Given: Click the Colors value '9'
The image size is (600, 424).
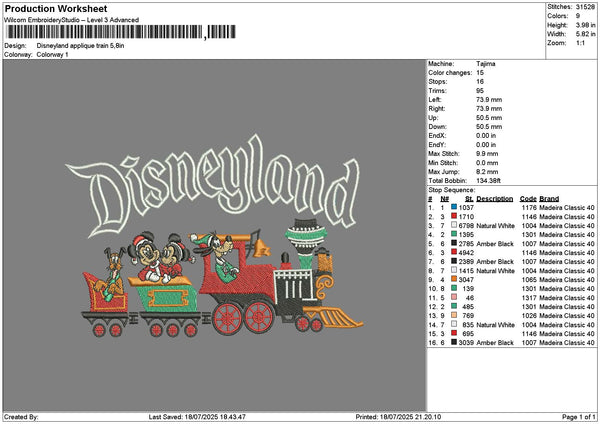Looking at the screenshot, I should pyautogui.click(x=578, y=16).
